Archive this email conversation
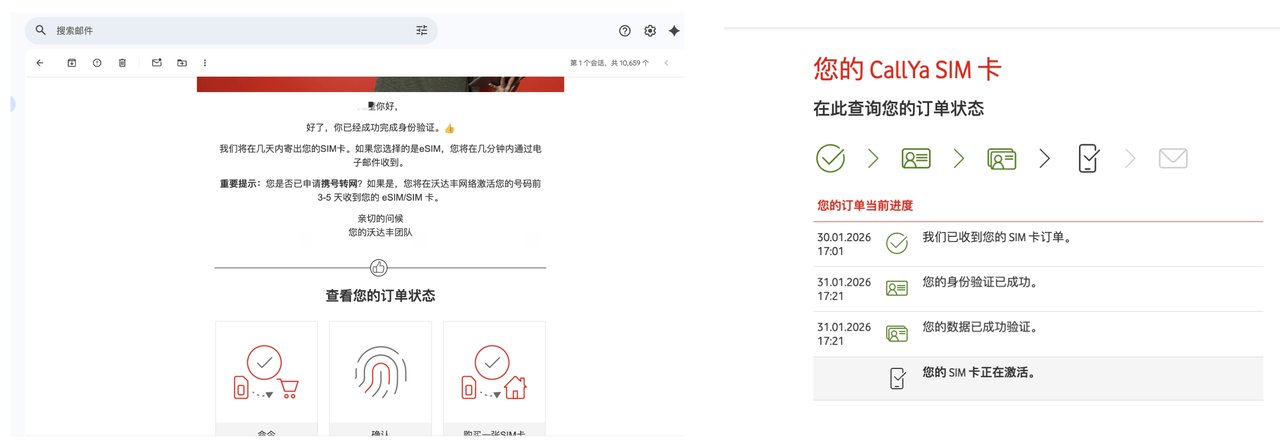 [72, 63]
